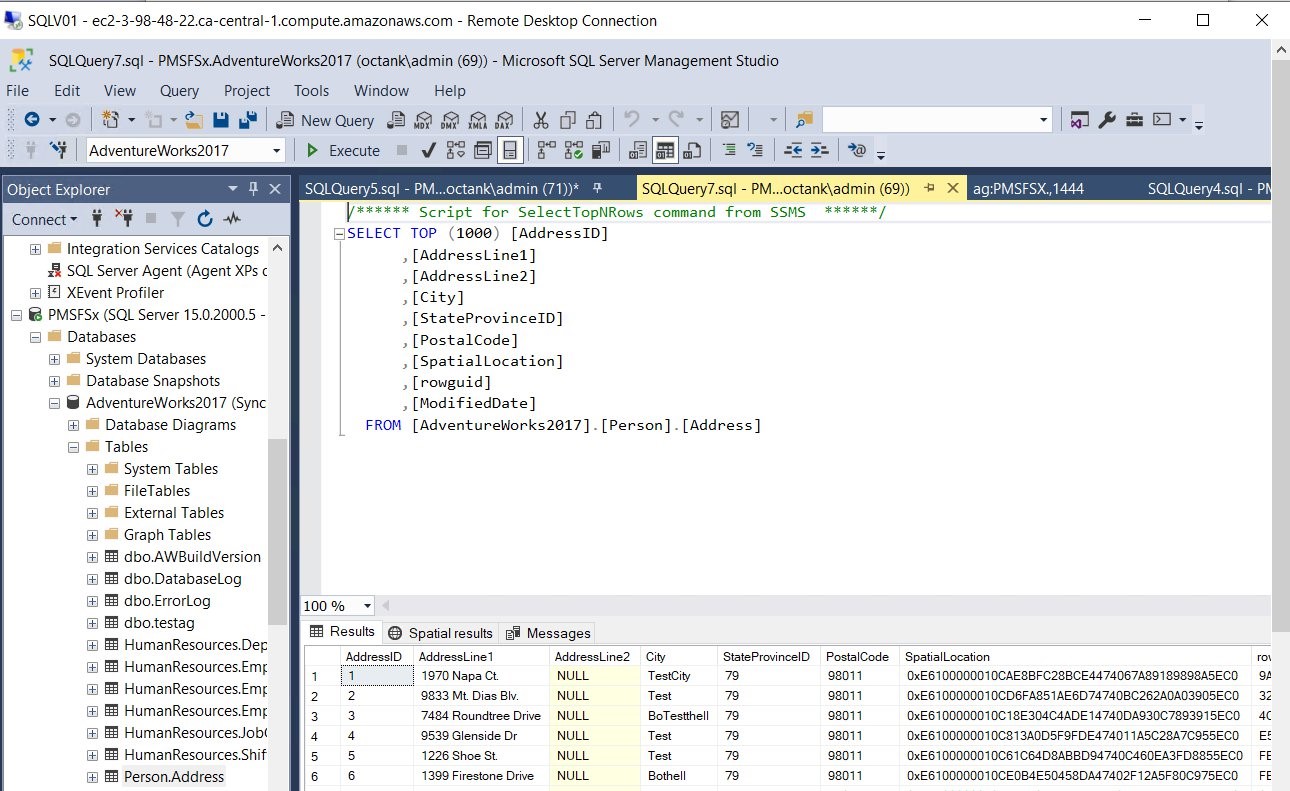1290x791 pixels.
Task: Click the Parse checkmark icon
Action: pos(429,150)
